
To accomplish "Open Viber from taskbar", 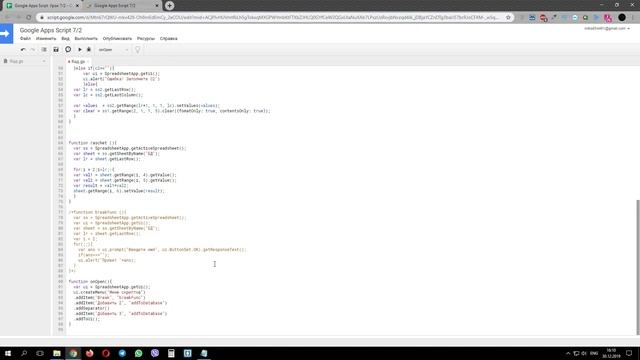I will coord(155,353).
